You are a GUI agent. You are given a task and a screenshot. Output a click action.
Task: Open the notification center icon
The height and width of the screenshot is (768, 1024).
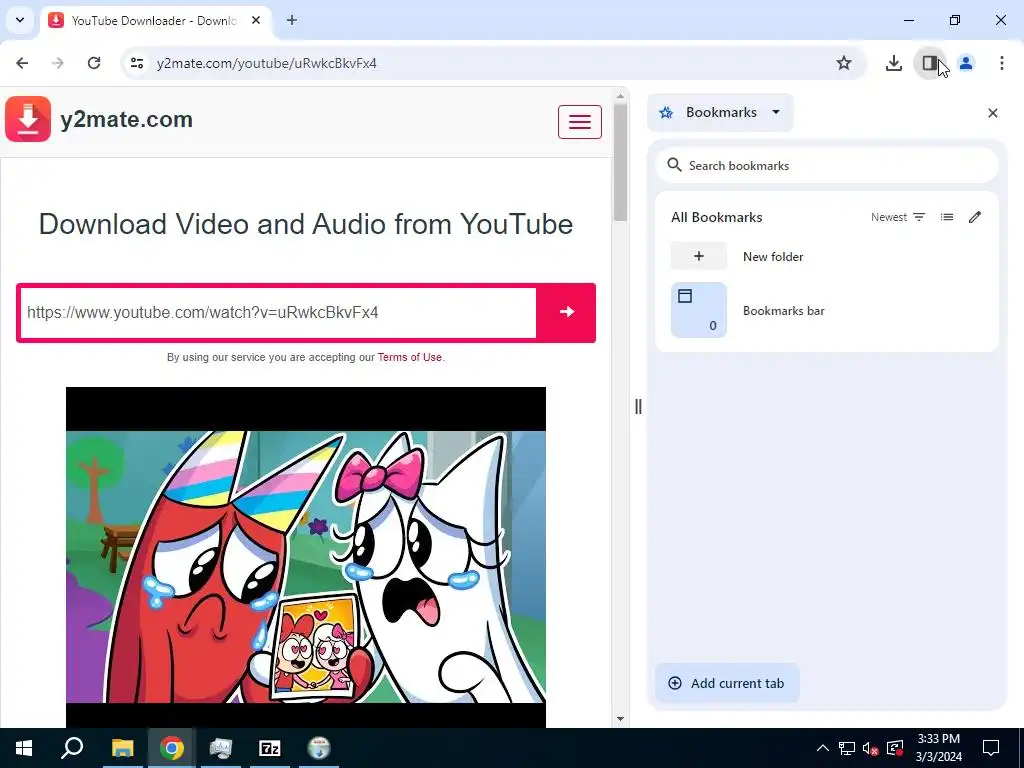991,748
